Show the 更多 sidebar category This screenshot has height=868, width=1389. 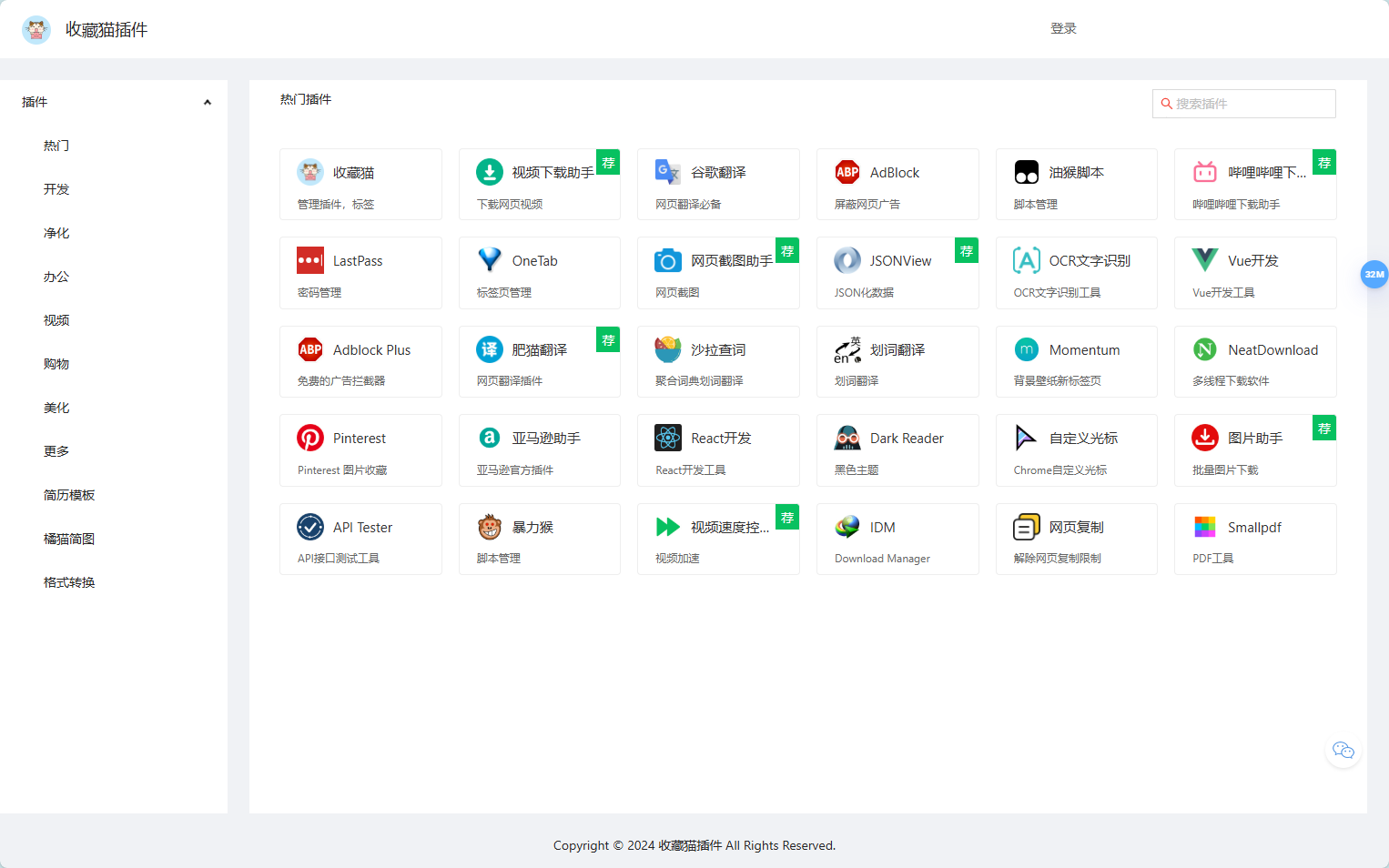coord(56,451)
